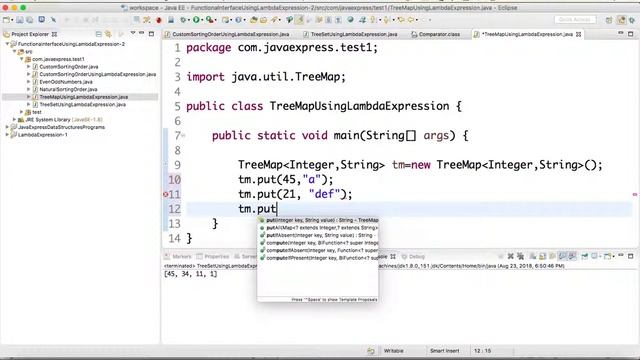Minimize the Project Explorer panel
640x360 pixels.
[x=141, y=33]
